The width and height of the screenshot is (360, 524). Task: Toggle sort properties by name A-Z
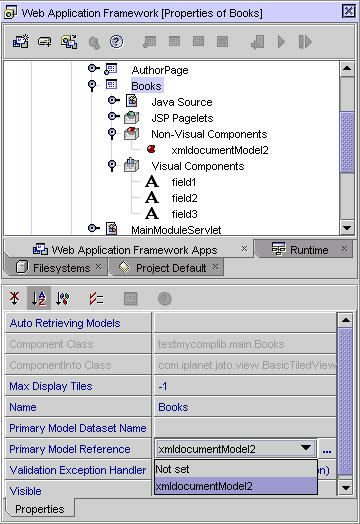(x=39, y=298)
